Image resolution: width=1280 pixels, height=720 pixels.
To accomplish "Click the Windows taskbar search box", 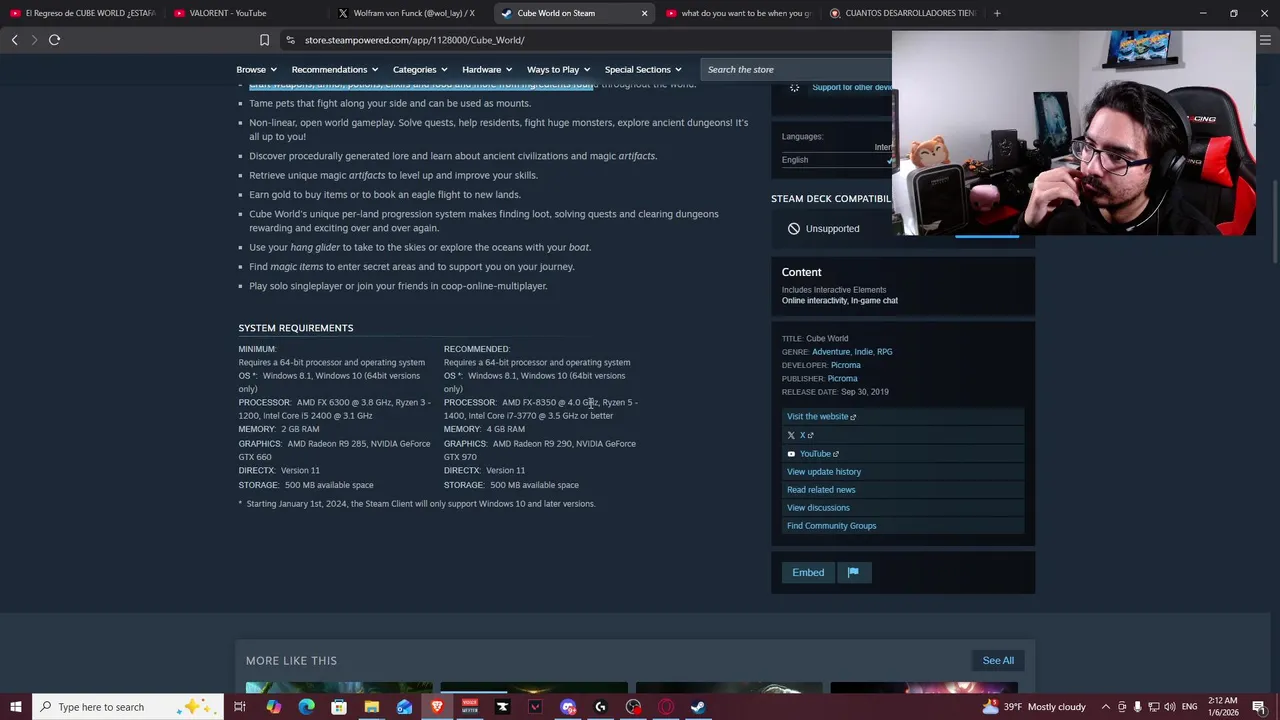I will pos(130,707).
